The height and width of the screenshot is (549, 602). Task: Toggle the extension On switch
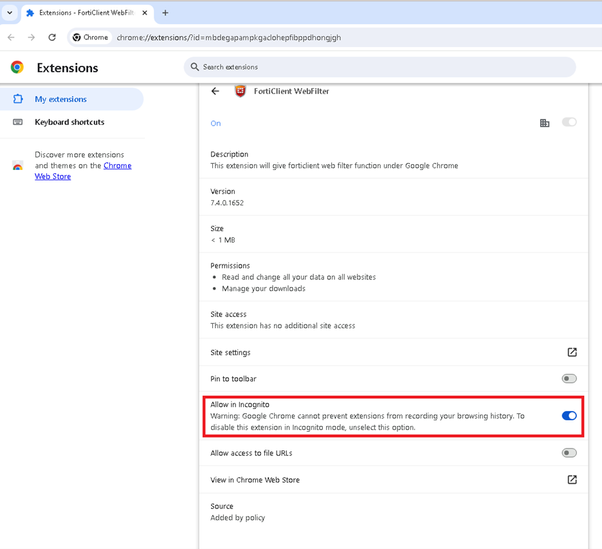[x=569, y=122]
